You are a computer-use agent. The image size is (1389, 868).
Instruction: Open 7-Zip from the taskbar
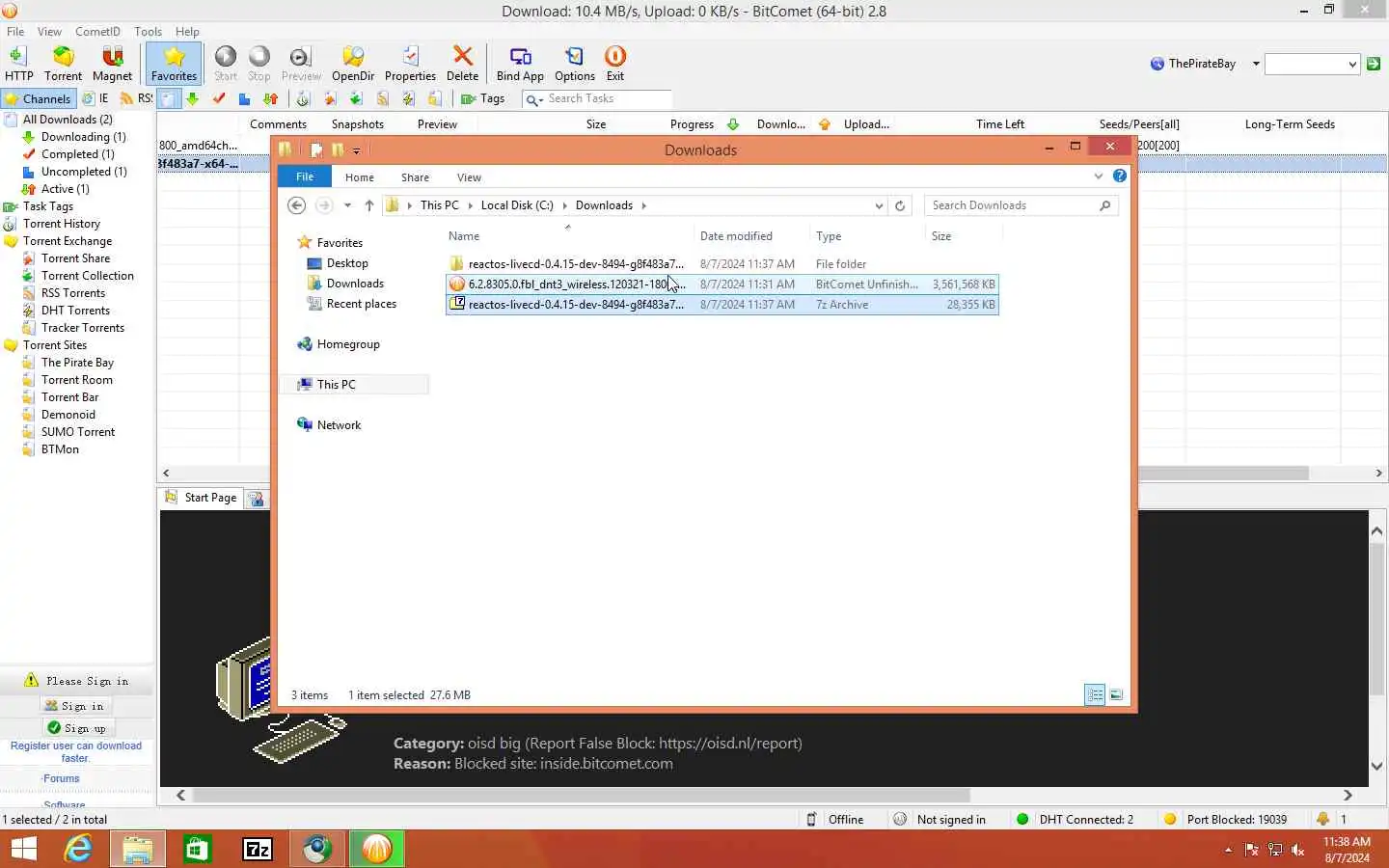tap(258, 849)
